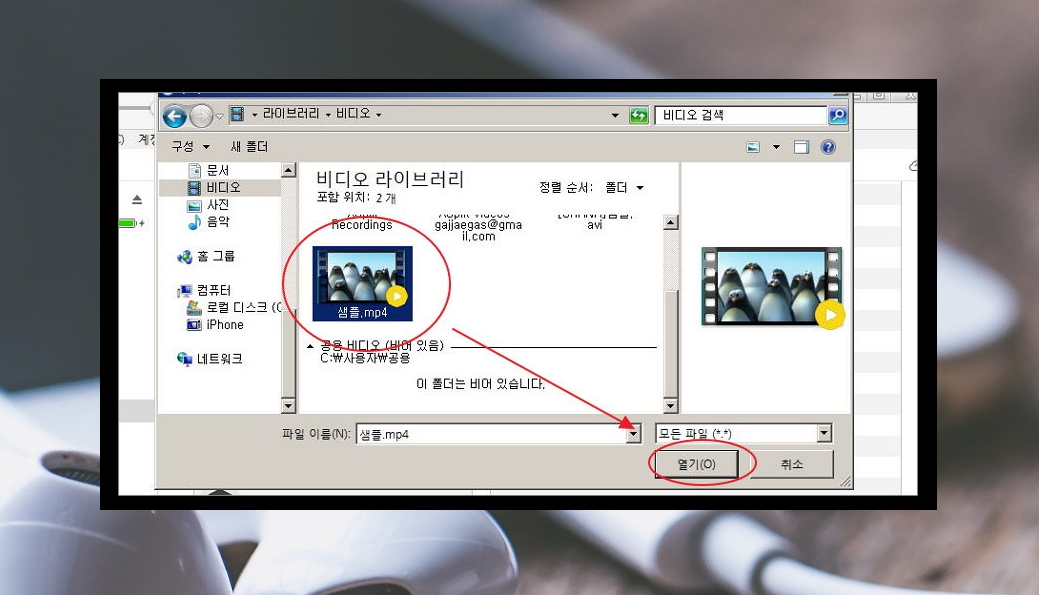Click the green battery icon in background window
Screen dimensions: 1039x595
(128, 223)
